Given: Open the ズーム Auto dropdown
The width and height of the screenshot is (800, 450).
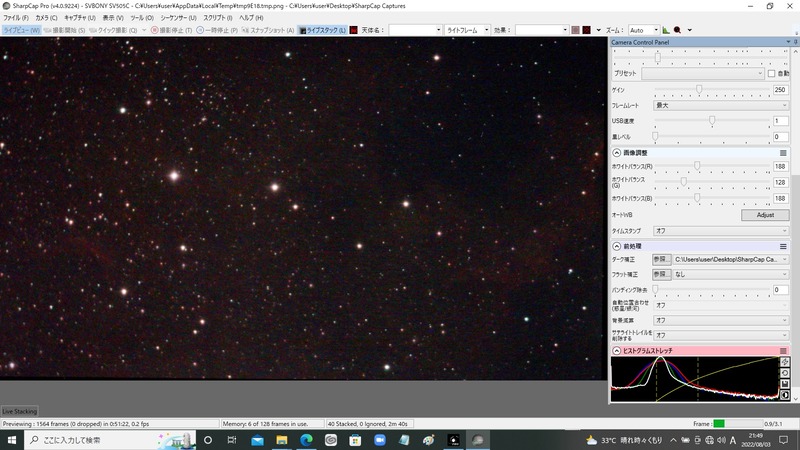Looking at the screenshot, I should tap(644, 30).
